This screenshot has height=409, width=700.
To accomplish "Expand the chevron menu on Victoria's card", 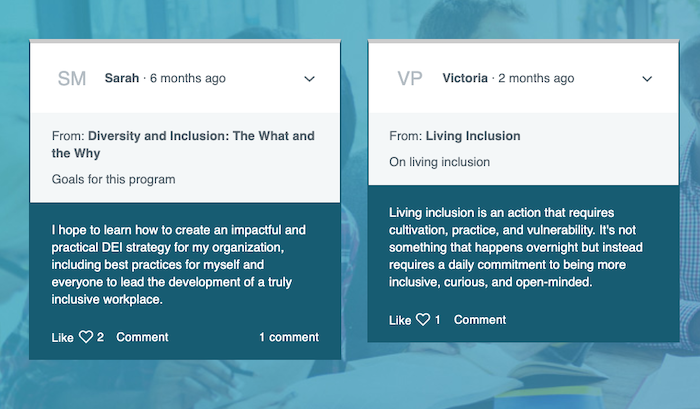I will click(x=647, y=79).
